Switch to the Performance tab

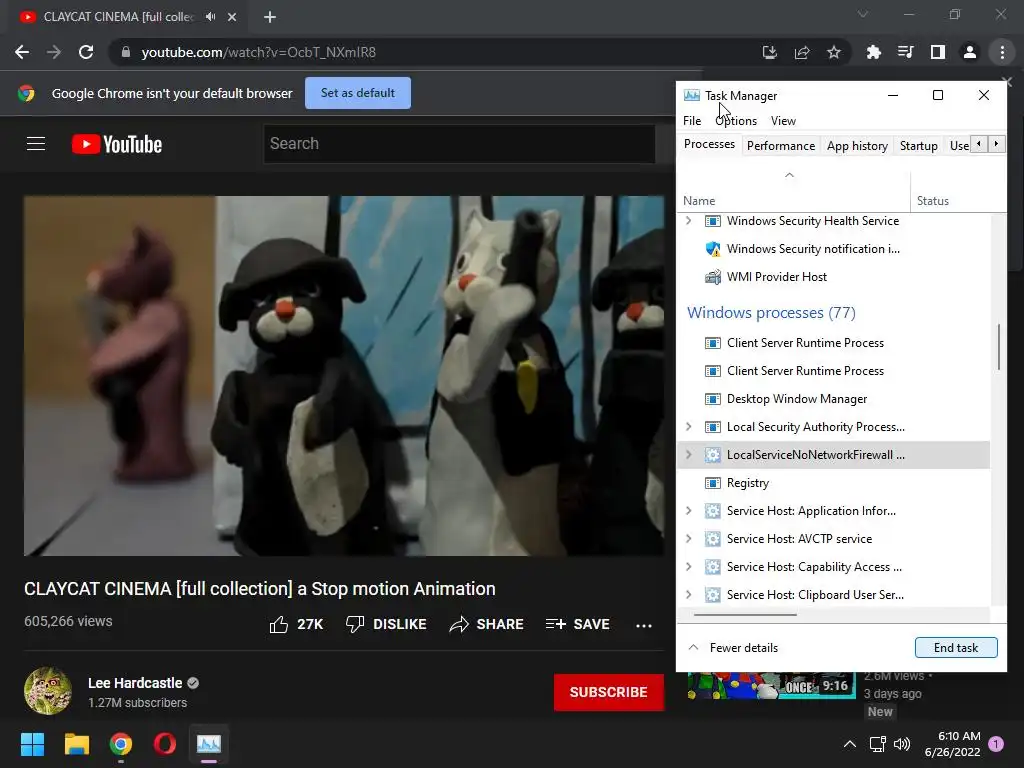[781, 146]
